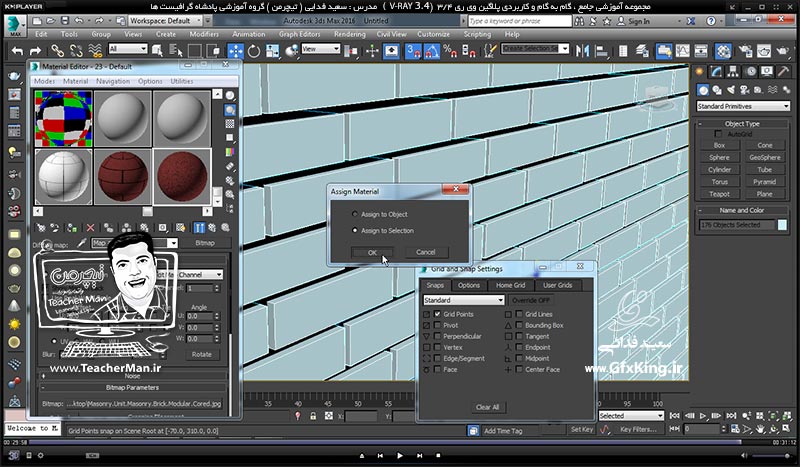Select the Lights category in Create panel

click(x=731, y=90)
